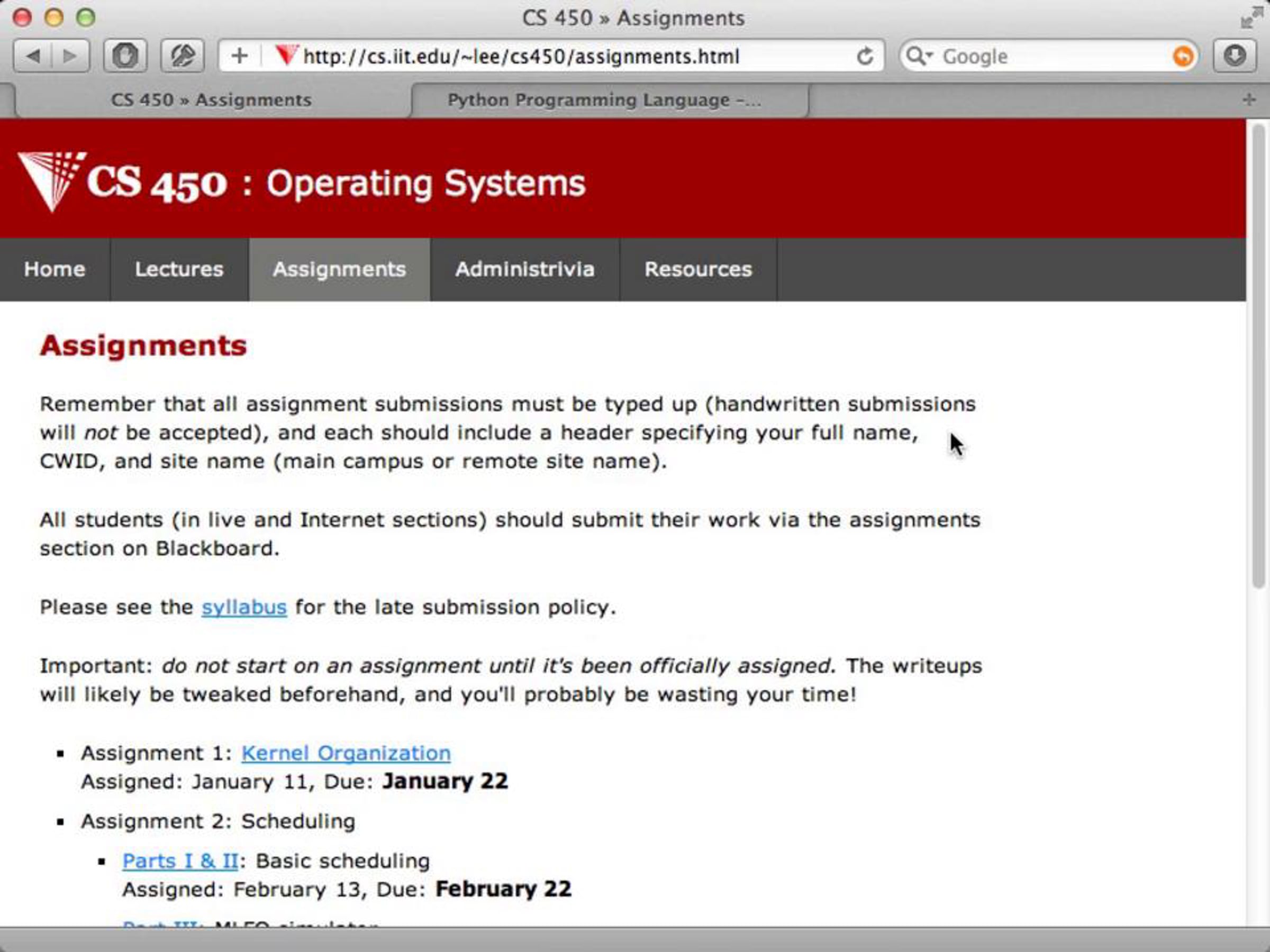The height and width of the screenshot is (952, 1270).
Task: Open the Resources navigation item
Action: click(697, 269)
